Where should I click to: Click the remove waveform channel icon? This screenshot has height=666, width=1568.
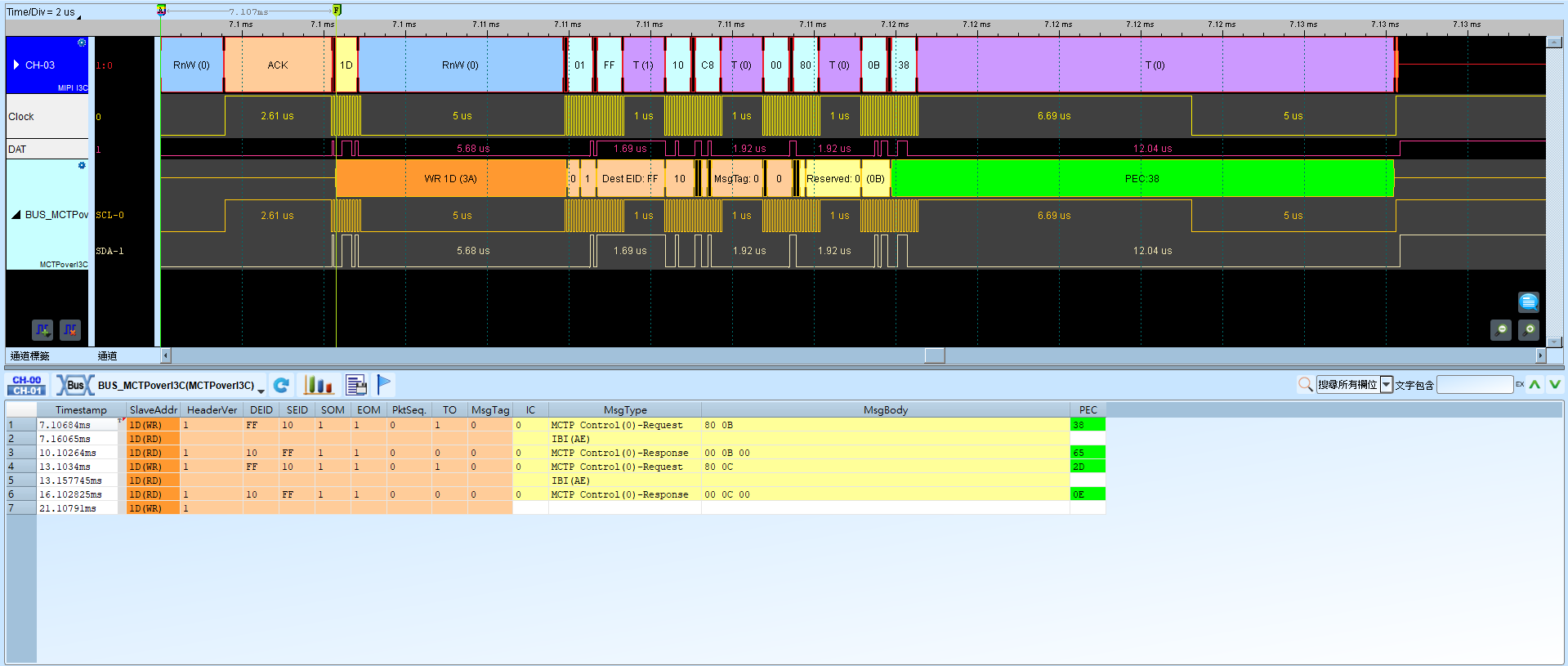point(70,330)
